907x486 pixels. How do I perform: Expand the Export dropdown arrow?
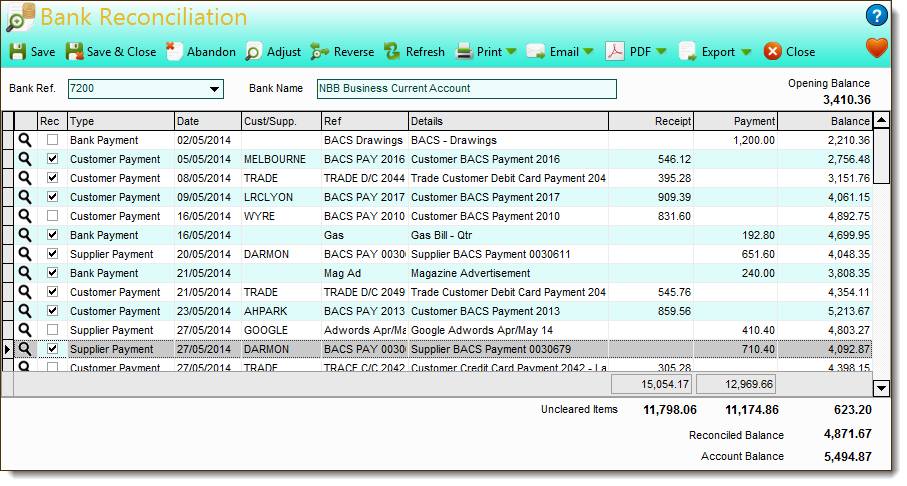click(x=746, y=52)
